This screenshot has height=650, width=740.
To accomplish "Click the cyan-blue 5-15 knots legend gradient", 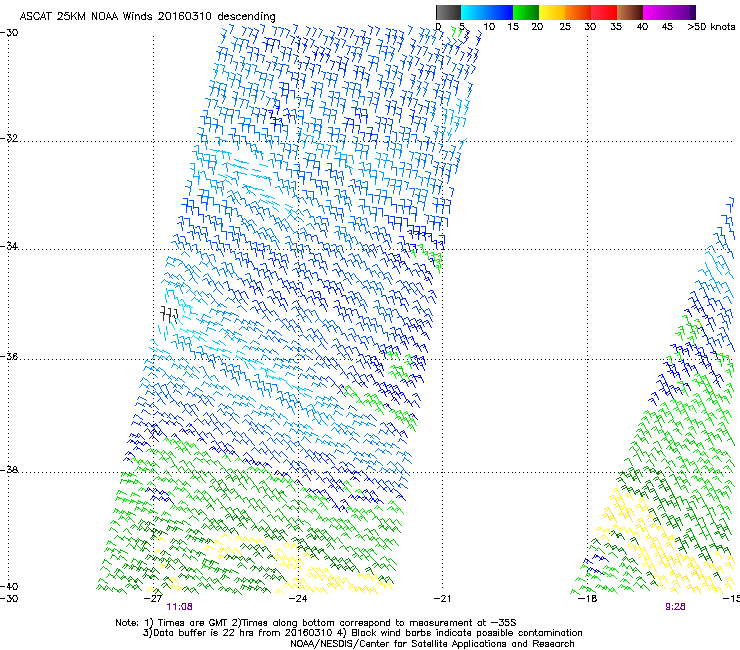I will coord(487,12).
